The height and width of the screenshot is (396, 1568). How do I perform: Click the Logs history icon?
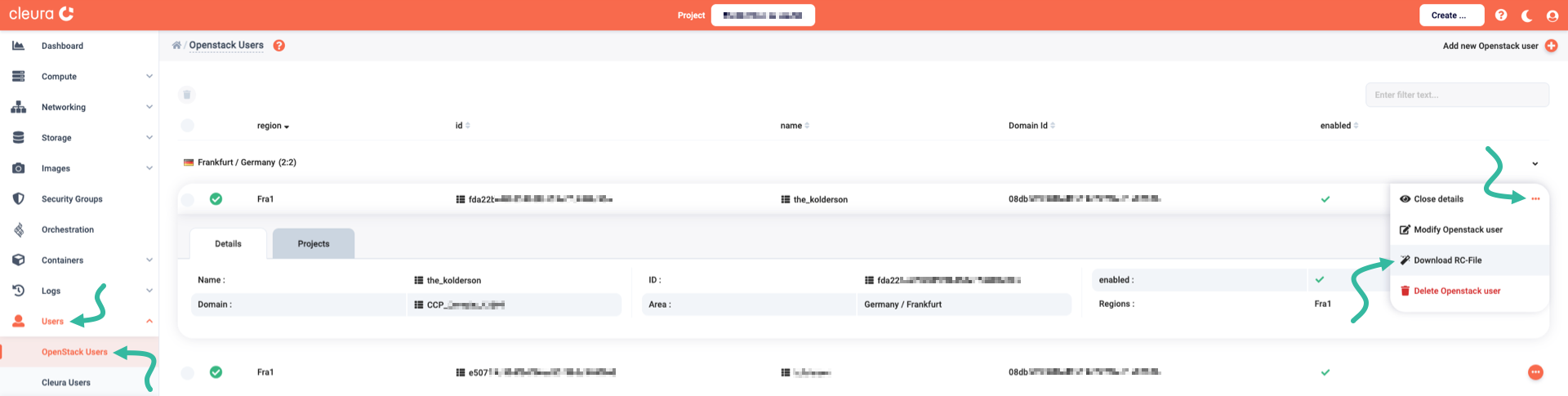(18, 291)
